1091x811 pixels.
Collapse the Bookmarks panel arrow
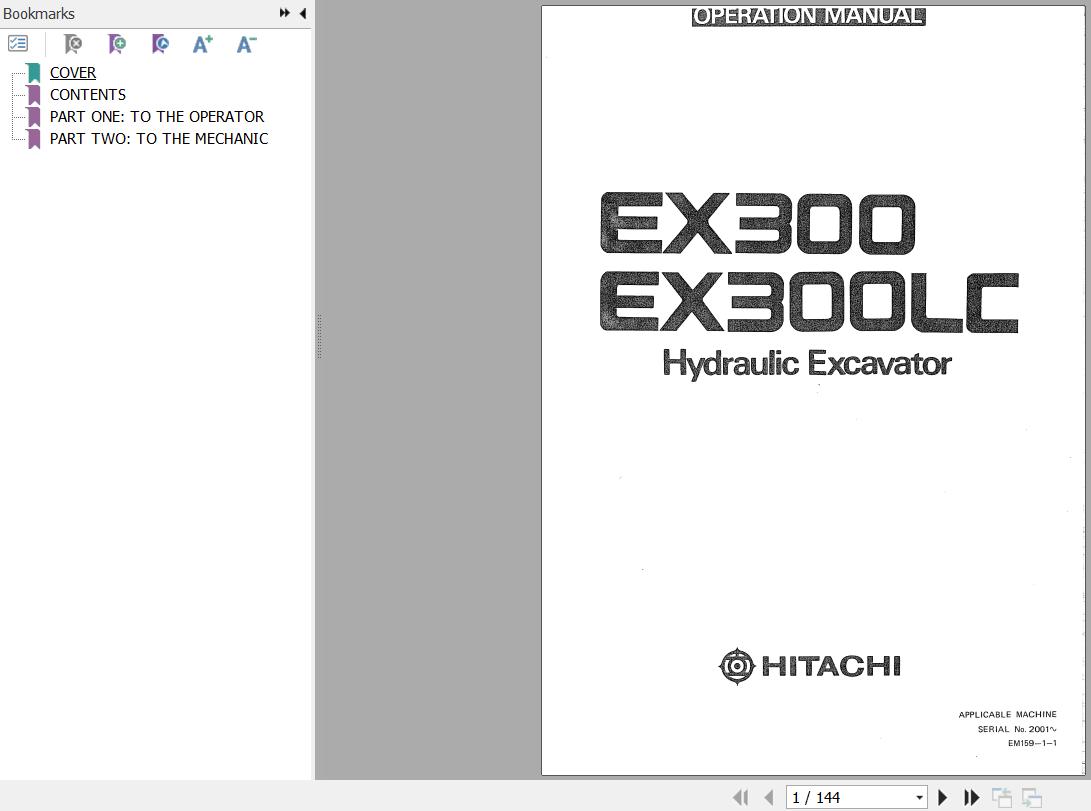[x=303, y=13]
